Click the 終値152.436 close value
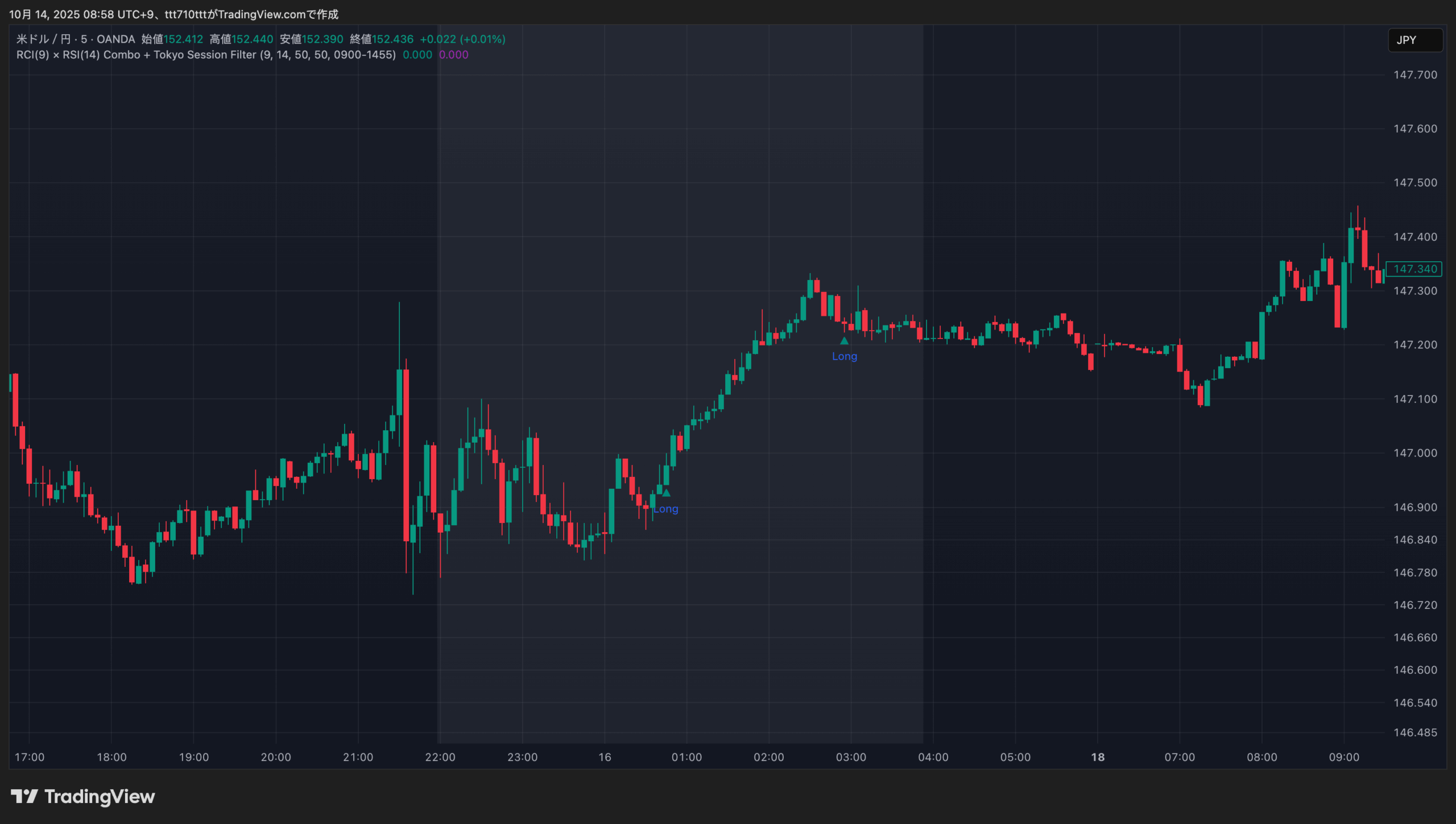 click(x=382, y=39)
